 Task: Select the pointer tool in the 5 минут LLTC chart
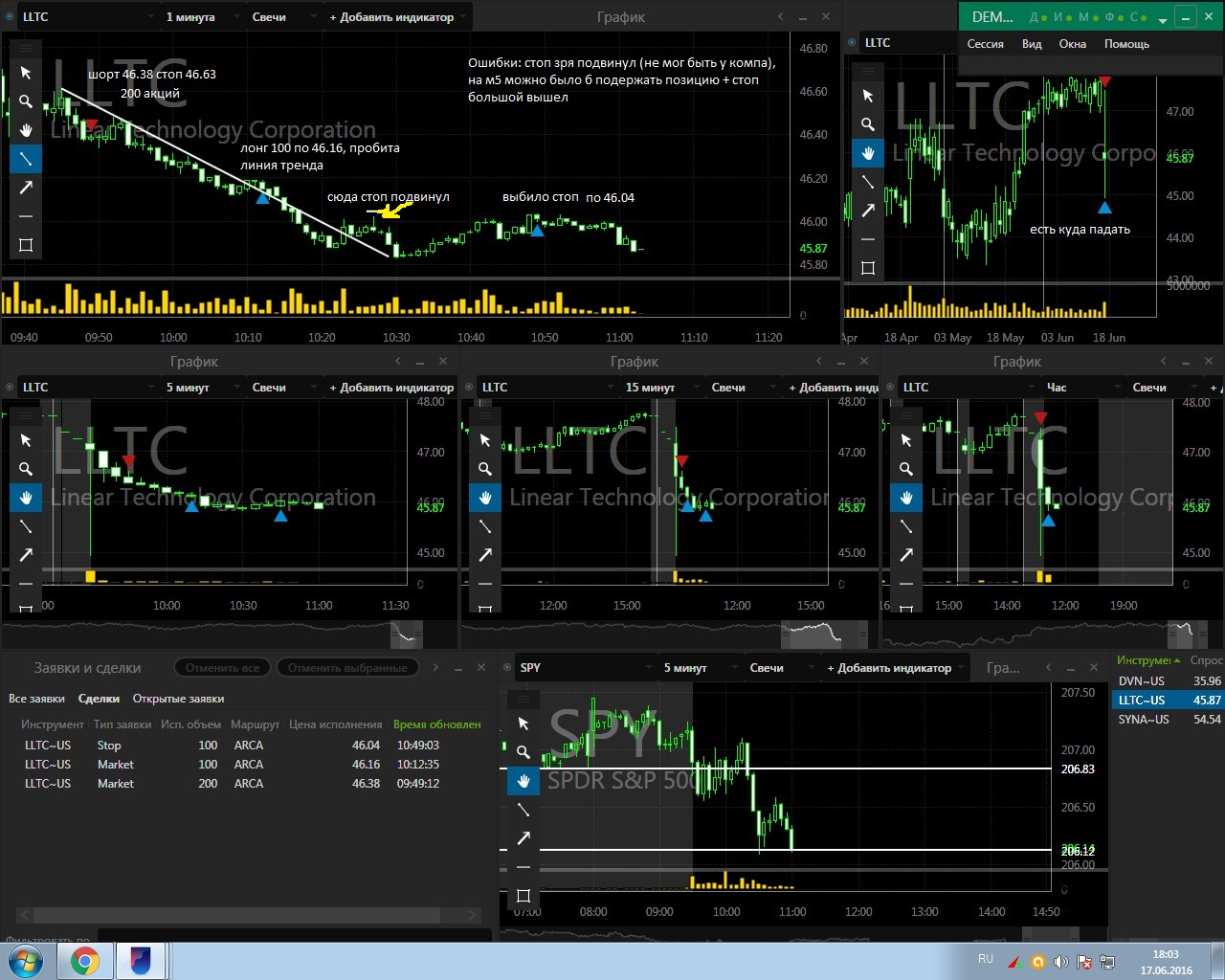(26, 440)
